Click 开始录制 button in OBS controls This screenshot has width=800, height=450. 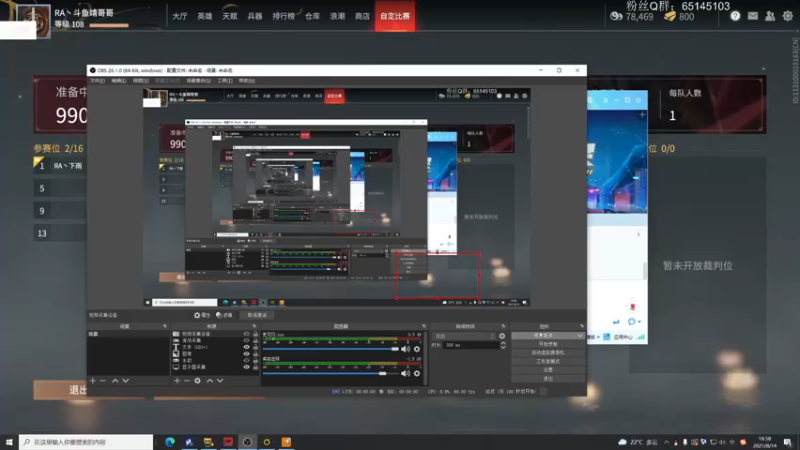coord(548,344)
